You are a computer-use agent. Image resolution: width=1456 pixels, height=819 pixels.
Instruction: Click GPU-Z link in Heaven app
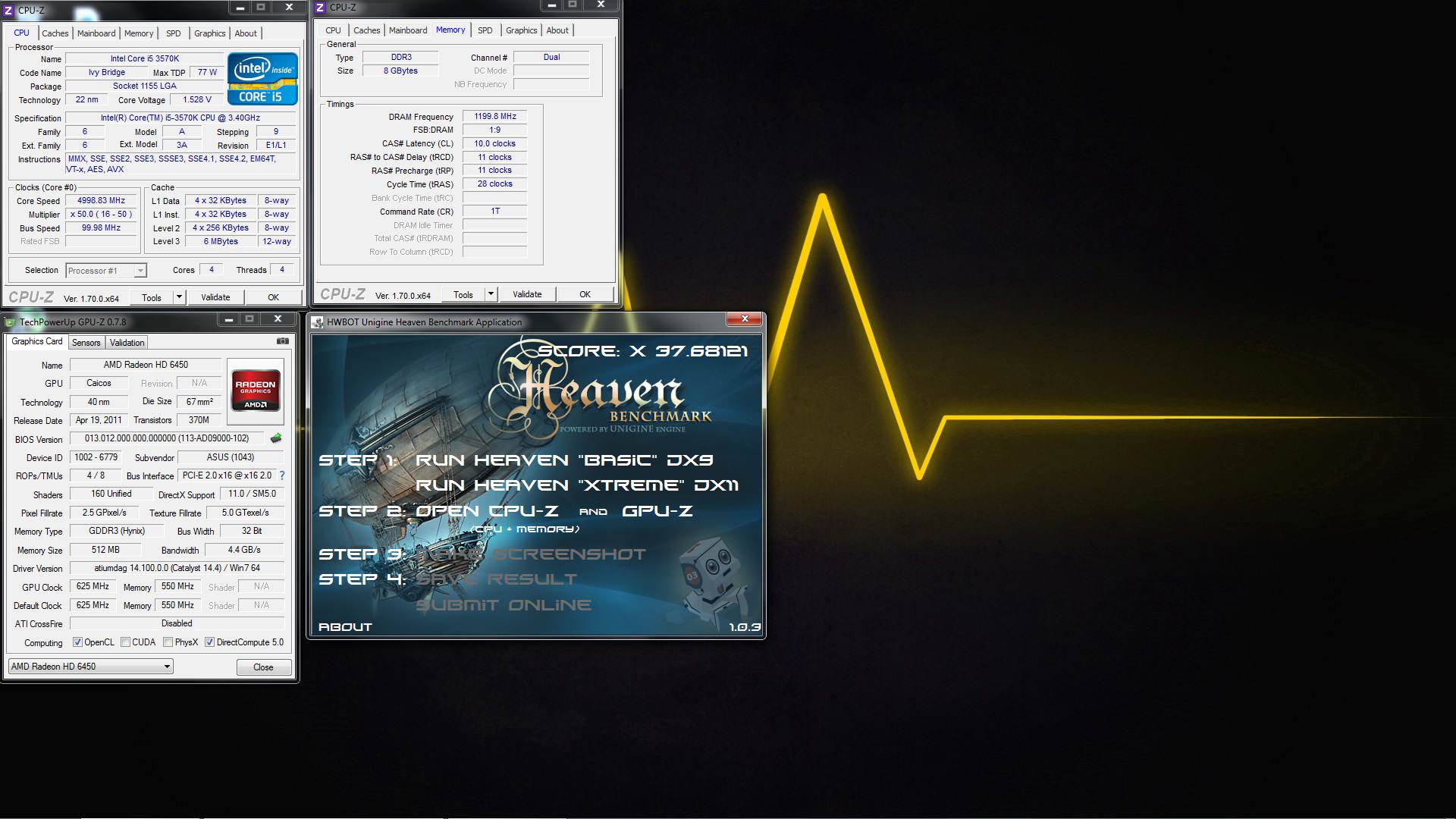coord(657,511)
